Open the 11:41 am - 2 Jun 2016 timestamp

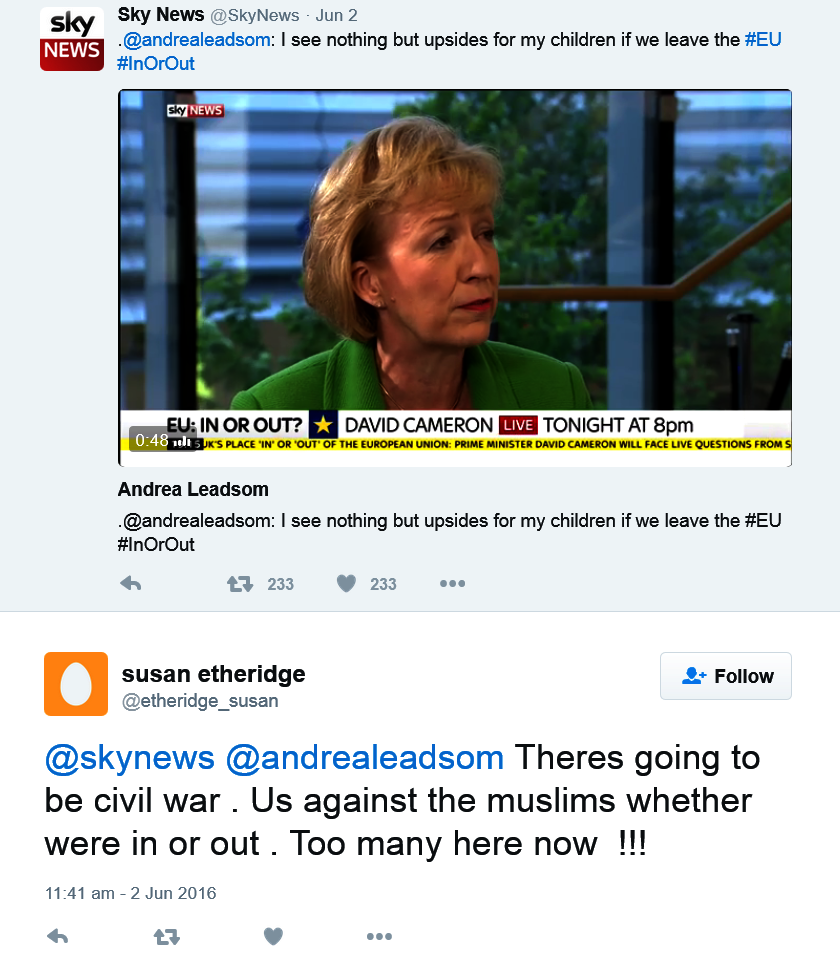click(130, 893)
